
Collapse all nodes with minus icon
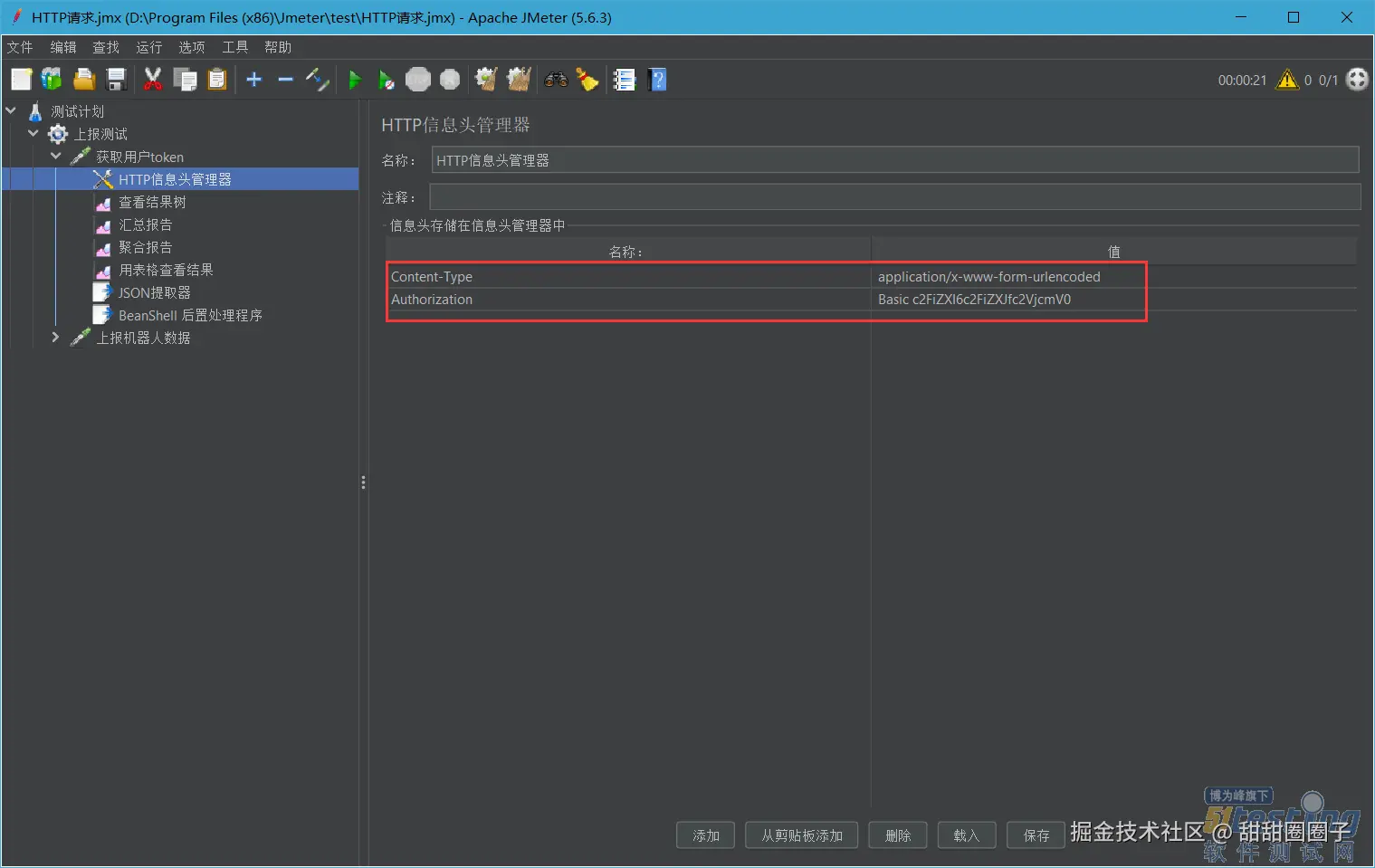(x=286, y=80)
